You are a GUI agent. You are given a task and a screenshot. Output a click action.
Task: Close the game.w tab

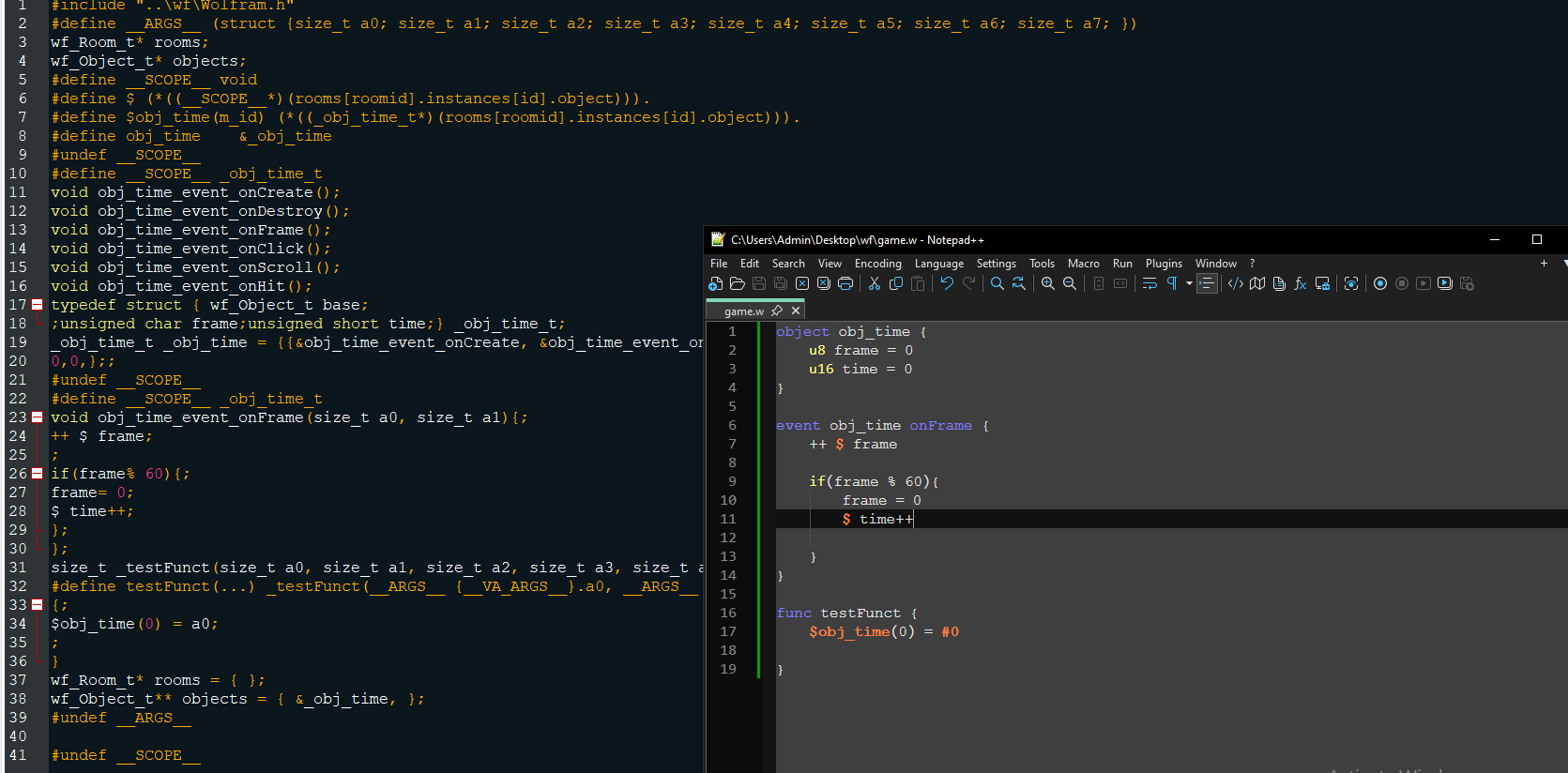pos(796,311)
